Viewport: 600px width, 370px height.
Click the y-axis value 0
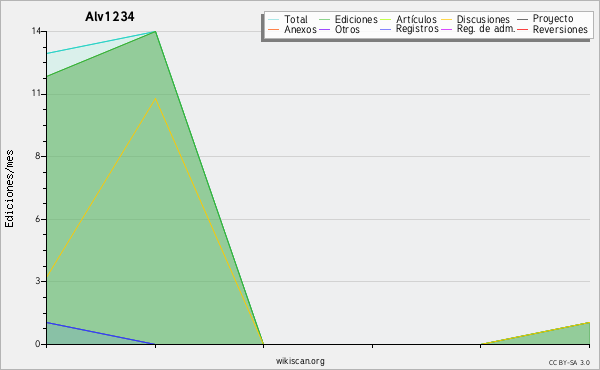pyautogui.click(x=38, y=344)
